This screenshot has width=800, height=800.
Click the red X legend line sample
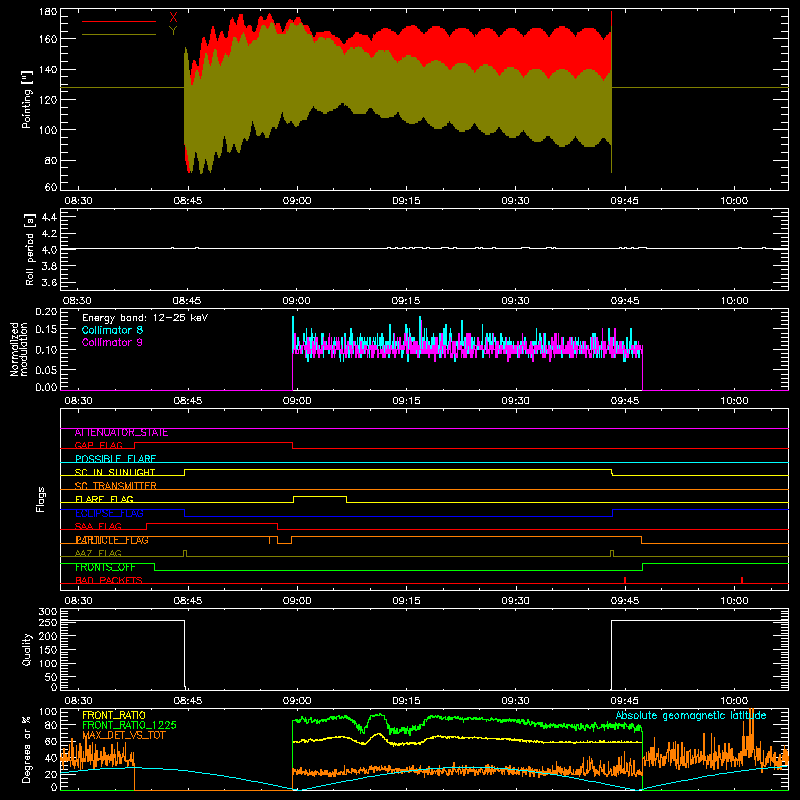coord(119,21)
